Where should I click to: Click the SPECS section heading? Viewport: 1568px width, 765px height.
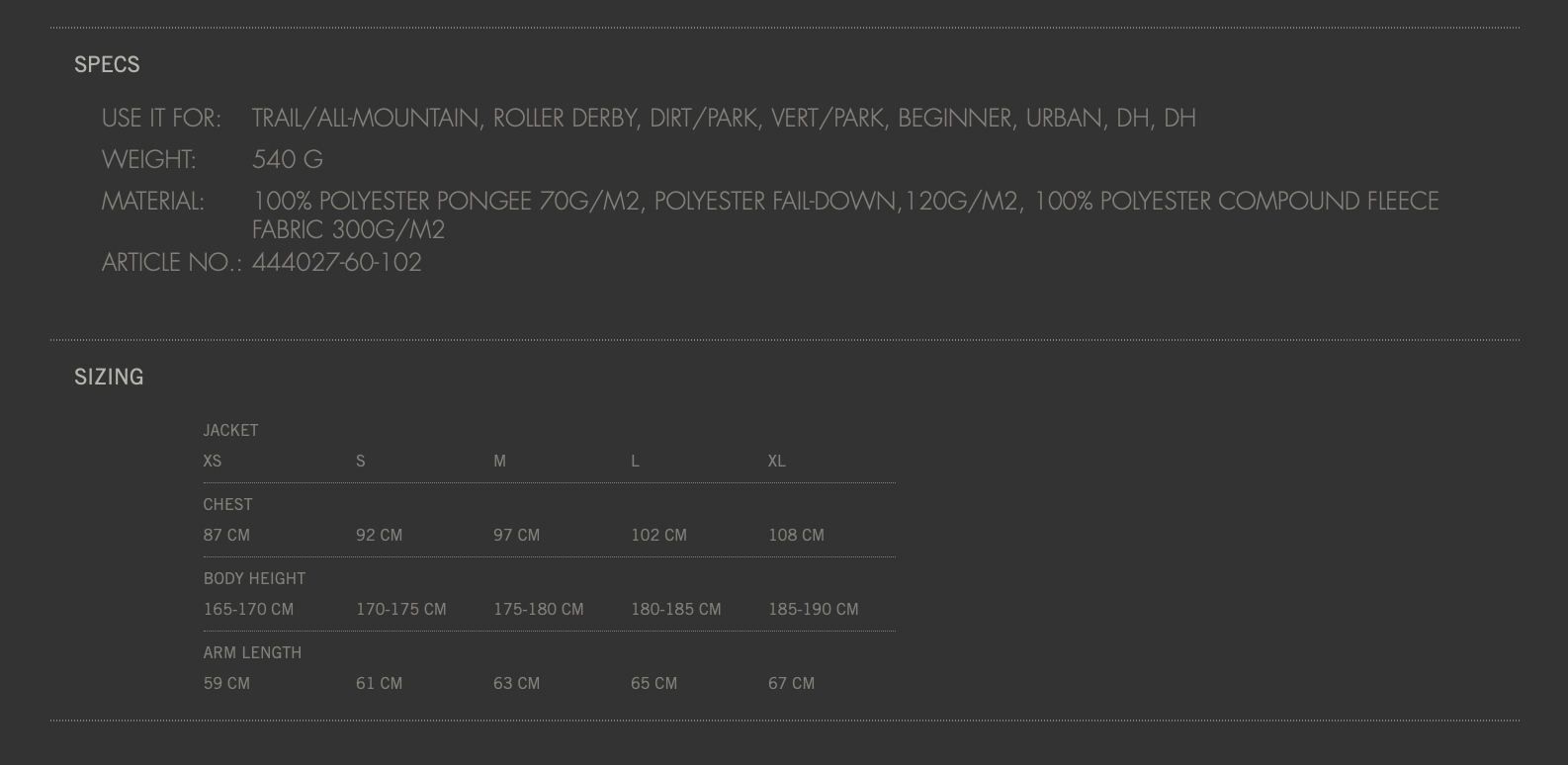tap(107, 64)
